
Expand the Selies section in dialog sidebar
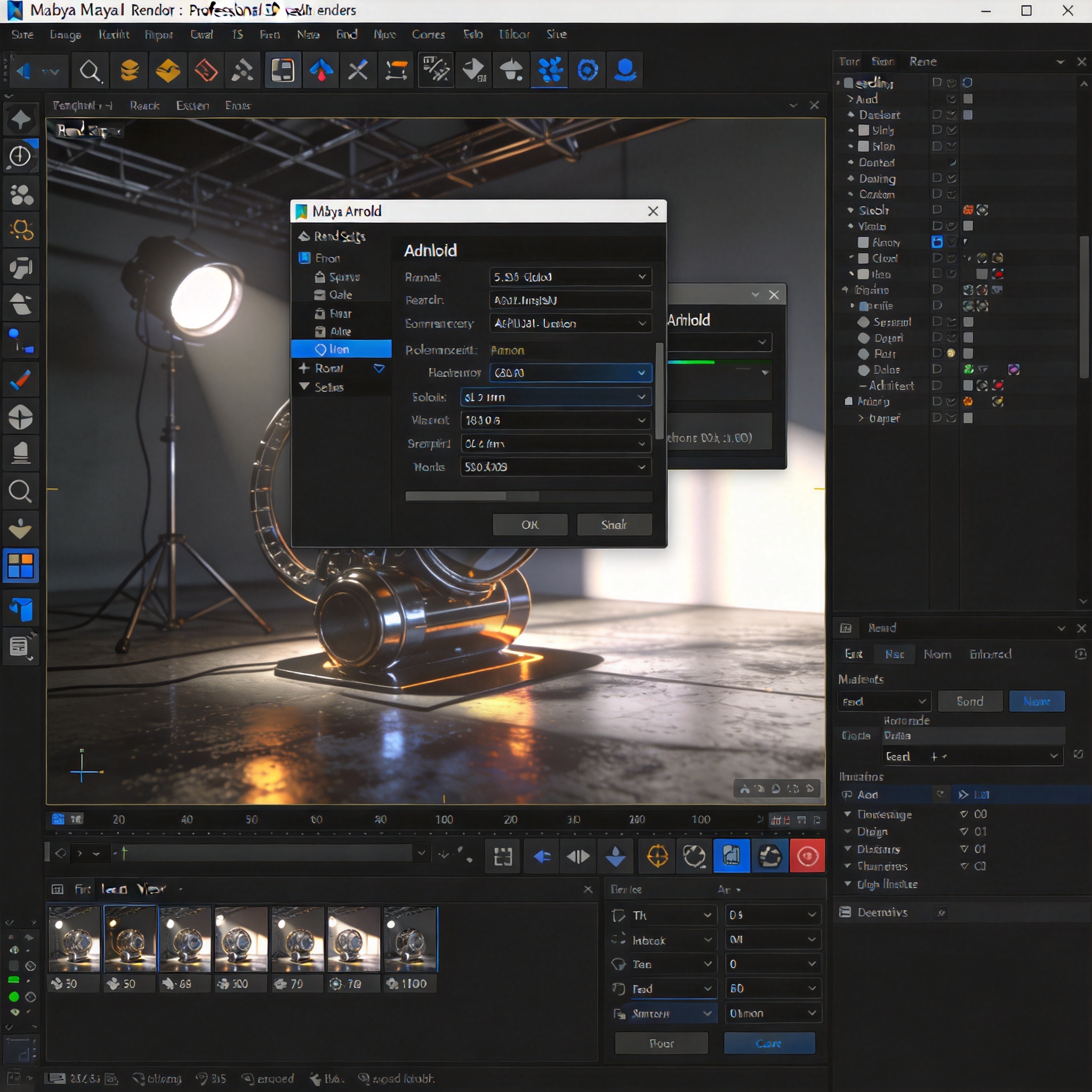point(304,387)
